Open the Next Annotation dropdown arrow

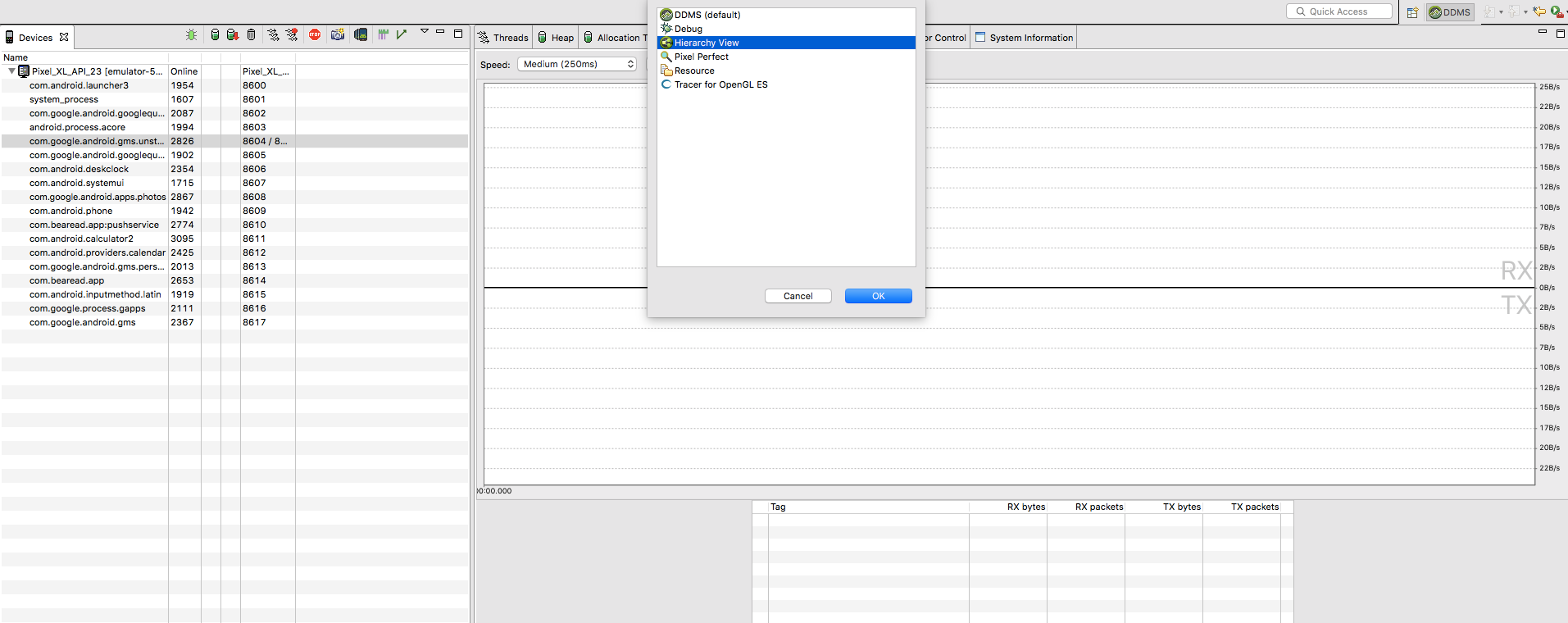[1502, 12]
